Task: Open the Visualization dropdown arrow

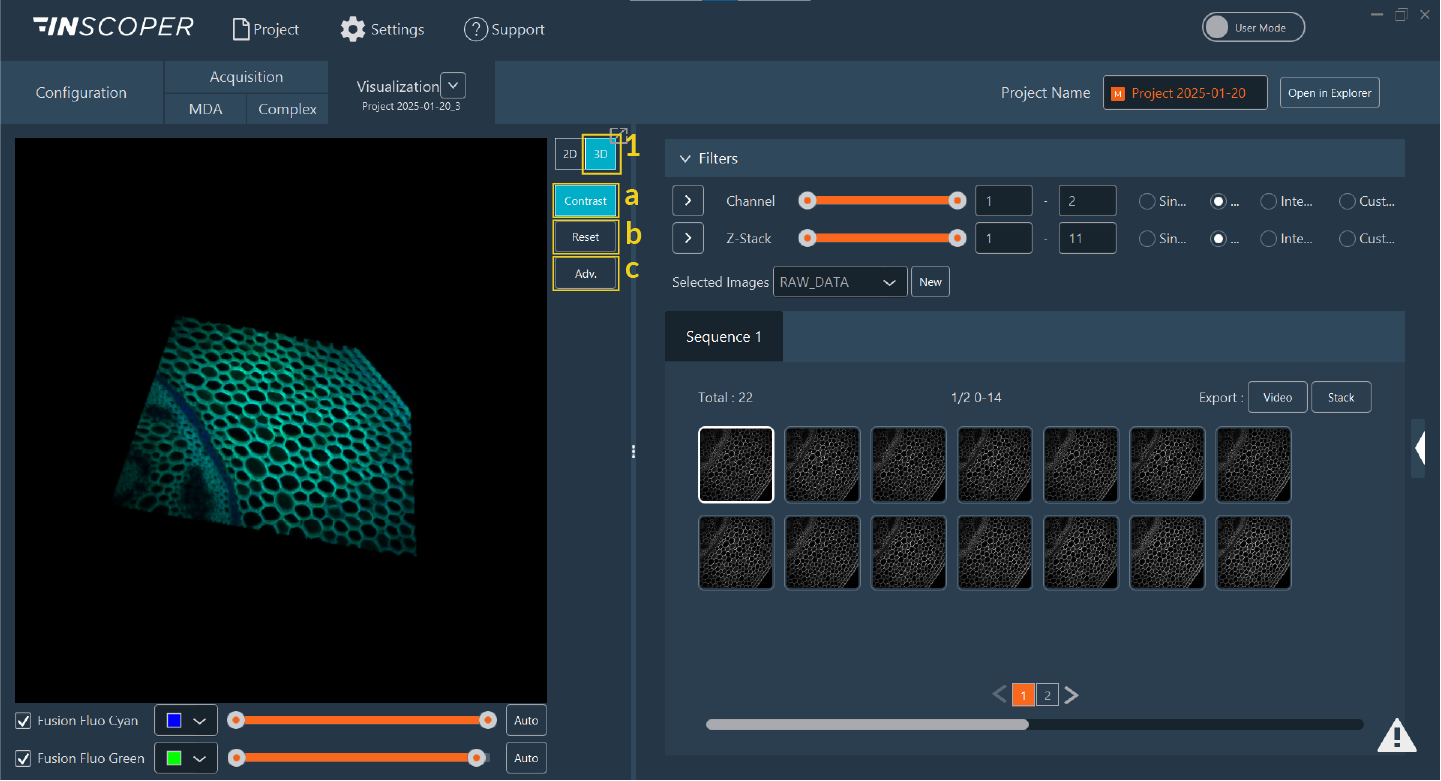Action: pyautogui.click(x=453, y=85)
